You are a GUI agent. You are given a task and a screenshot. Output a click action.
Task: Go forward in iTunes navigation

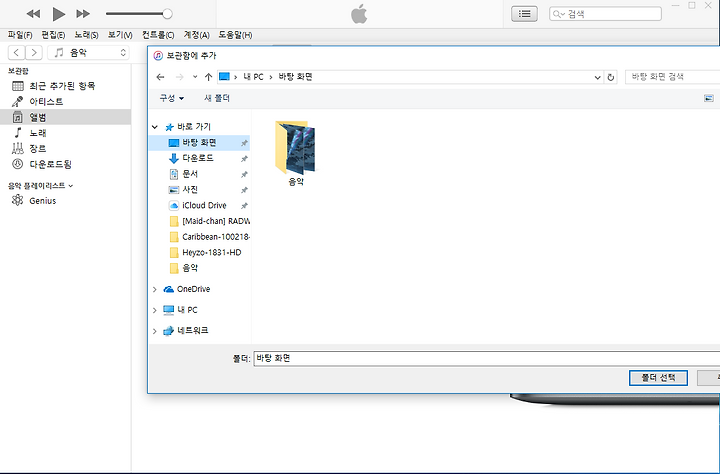point(34,52)
